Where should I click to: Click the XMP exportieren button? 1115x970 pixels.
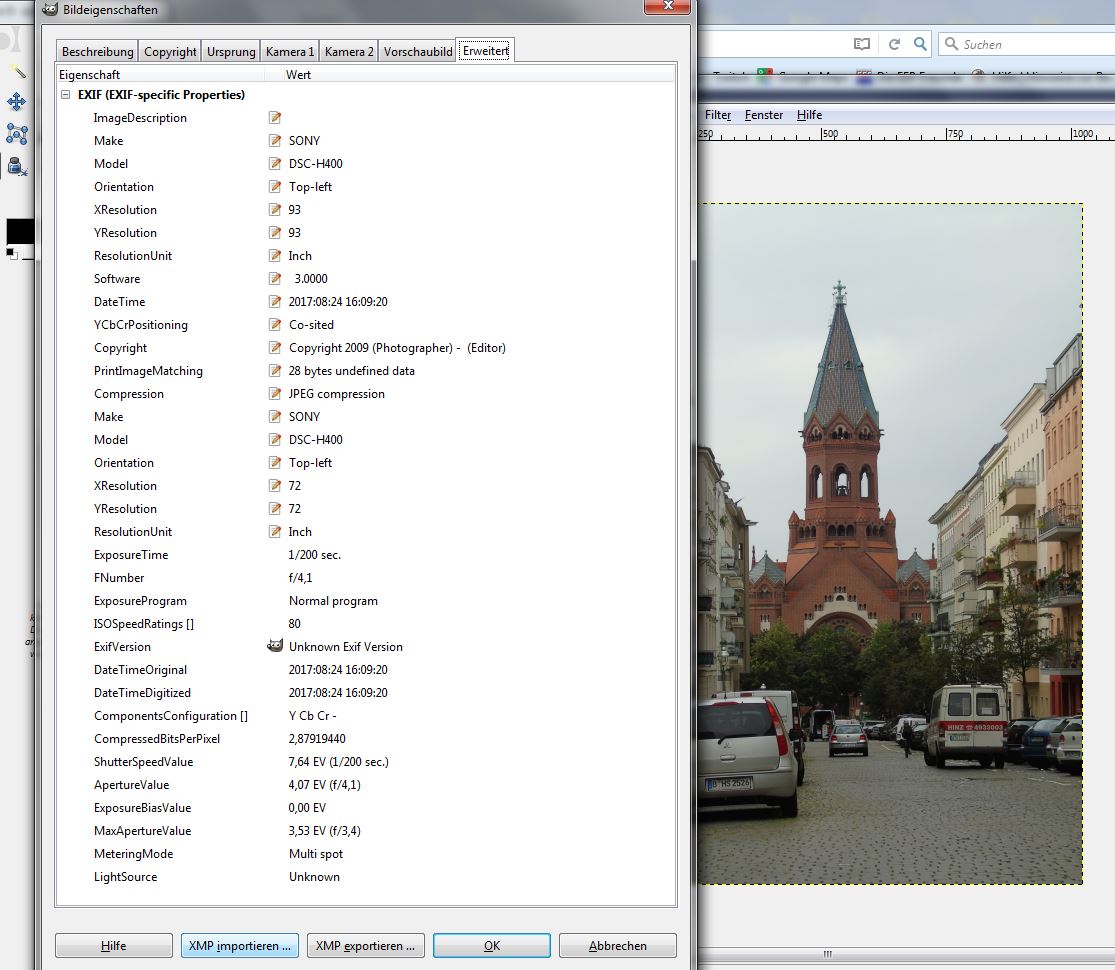366,945
